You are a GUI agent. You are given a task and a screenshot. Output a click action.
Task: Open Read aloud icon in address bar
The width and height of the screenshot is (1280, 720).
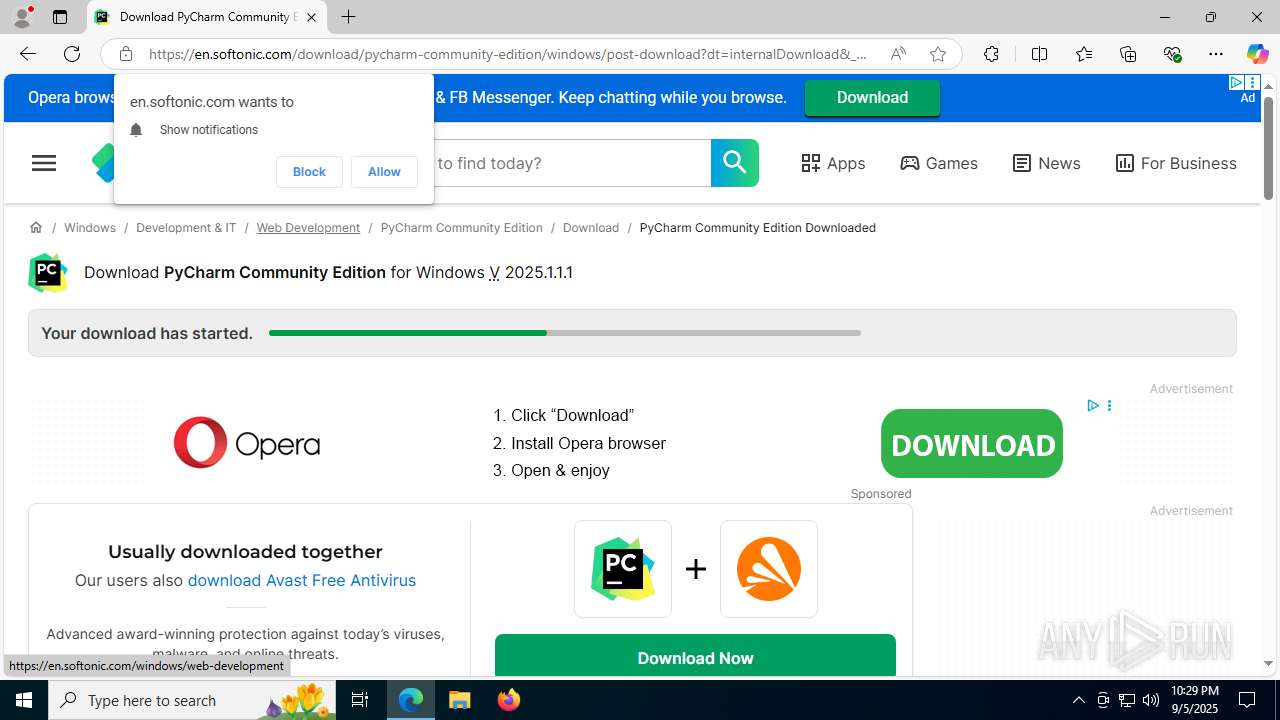[x=898, y=54]
